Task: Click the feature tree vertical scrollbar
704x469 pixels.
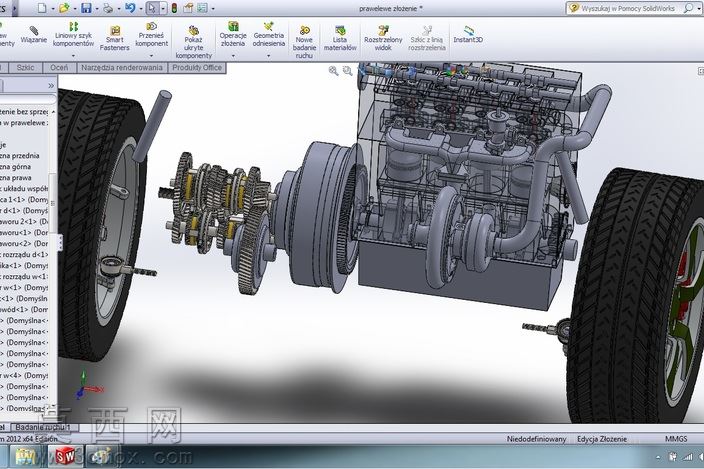Action: pyautogui.click(x=53, y=203)
